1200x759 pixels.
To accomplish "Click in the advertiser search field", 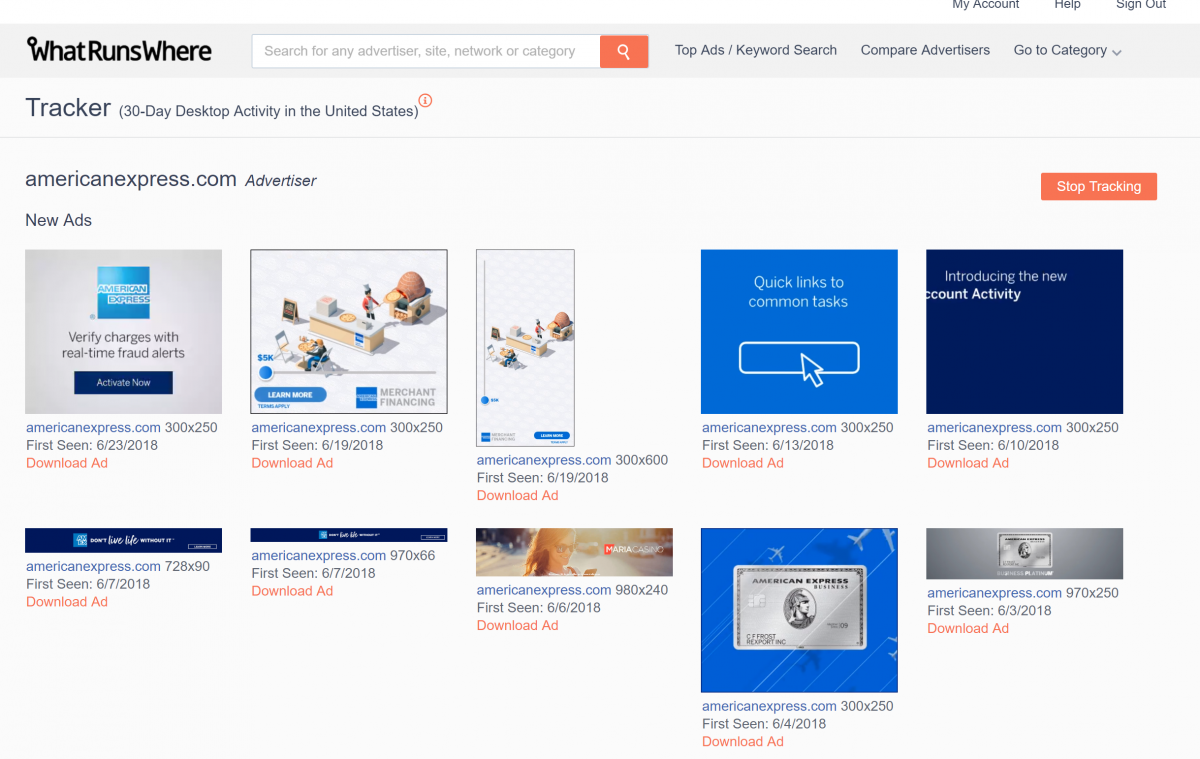I will point(425,51).
